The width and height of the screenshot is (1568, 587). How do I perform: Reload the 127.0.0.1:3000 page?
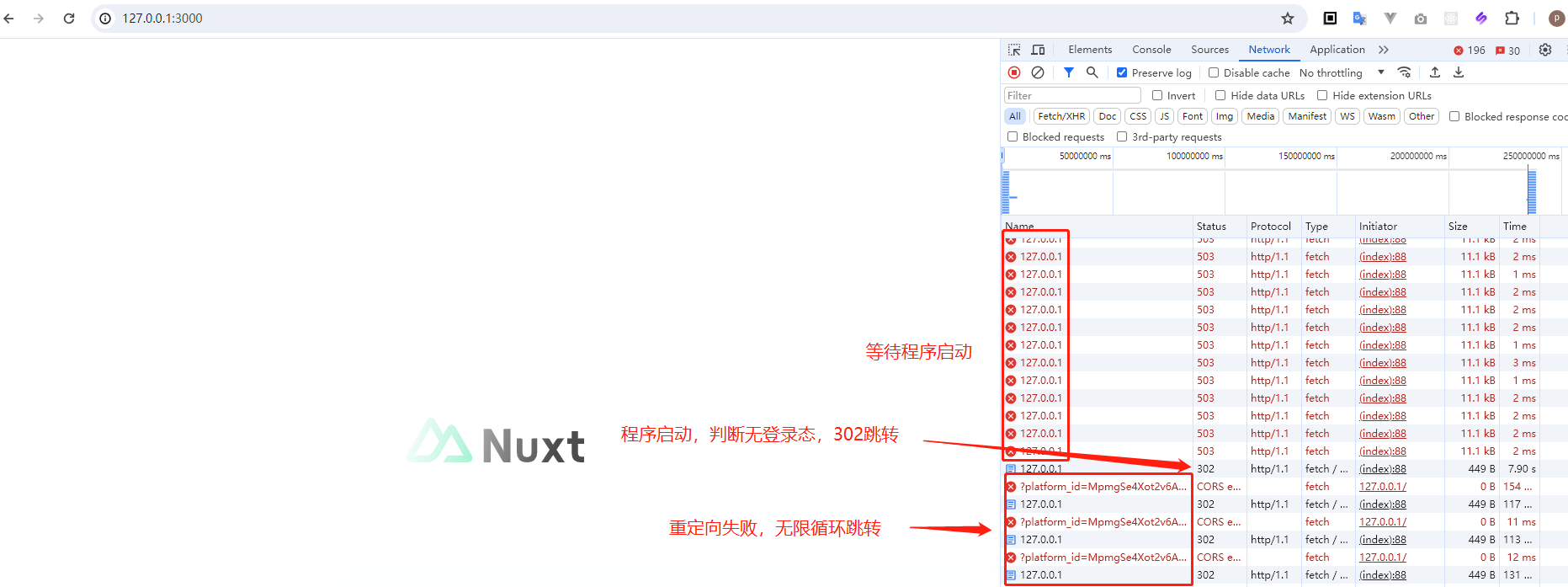[69, 19]
